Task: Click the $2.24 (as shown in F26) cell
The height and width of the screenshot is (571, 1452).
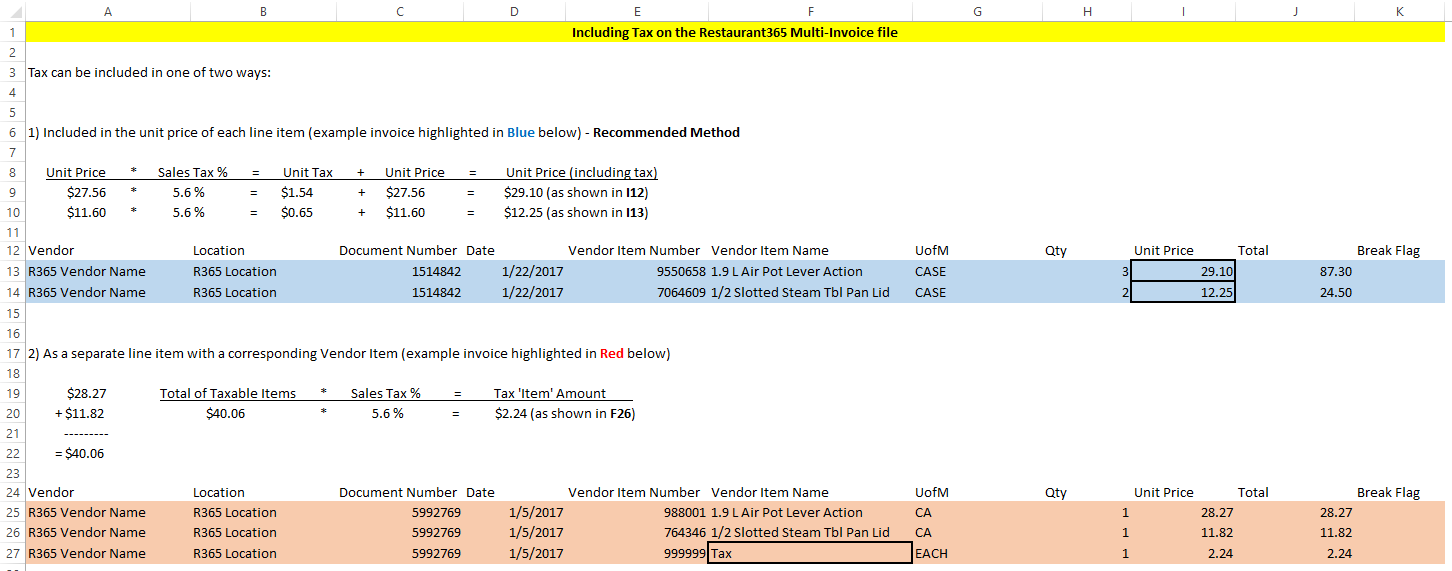Action: point(565,413)
